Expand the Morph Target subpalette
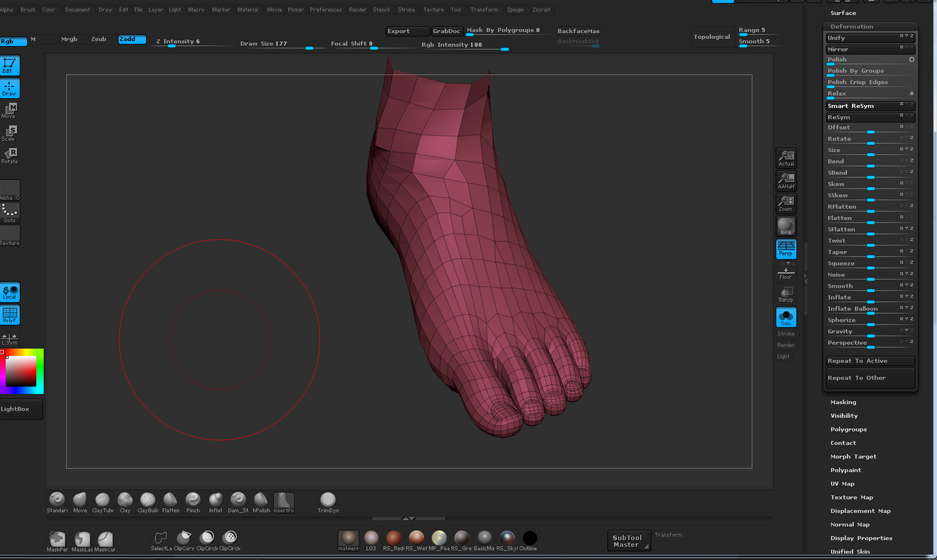The width and height of the screenshot is (937, 560). click(x=853, y=457)
